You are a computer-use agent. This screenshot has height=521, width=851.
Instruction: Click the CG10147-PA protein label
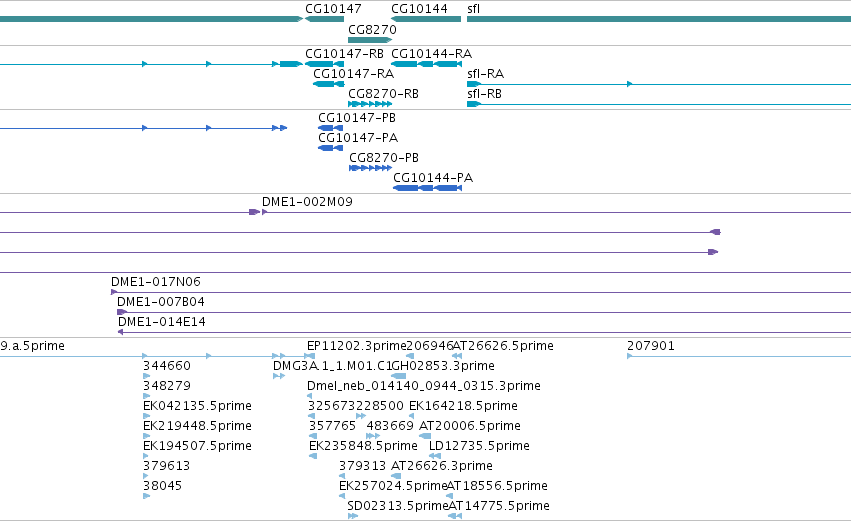[x=358, y=137]
